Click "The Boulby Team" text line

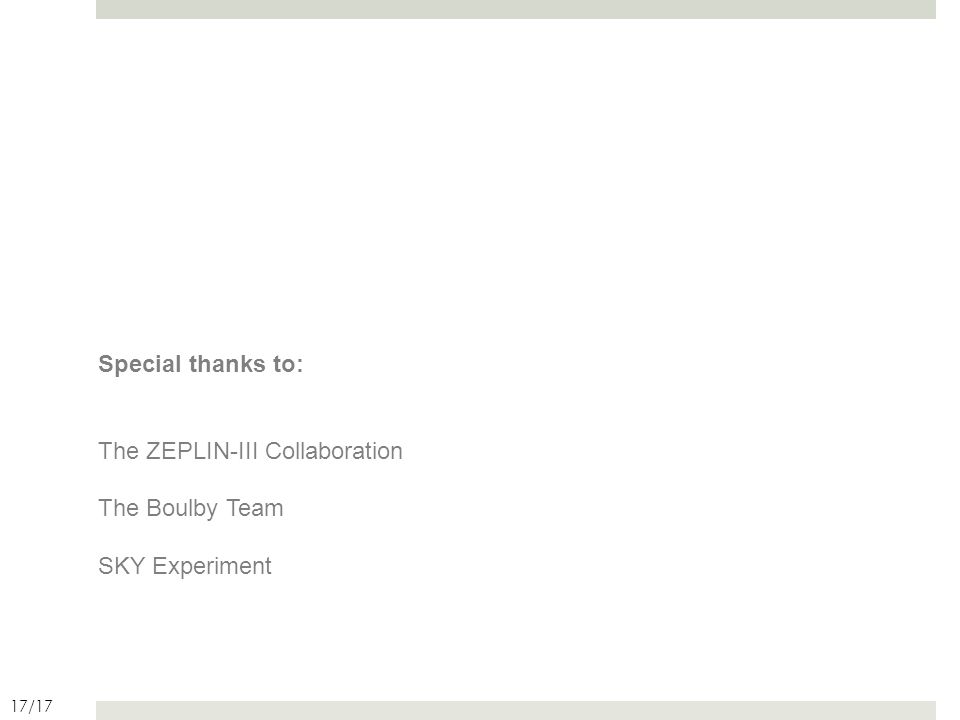190,509
